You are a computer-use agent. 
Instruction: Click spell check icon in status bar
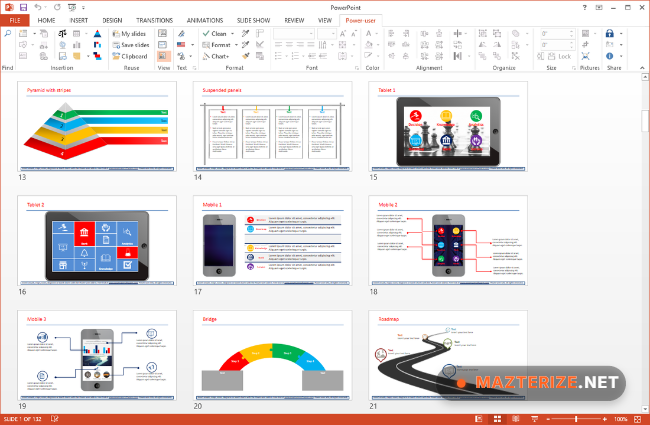[x=55, y=419]
